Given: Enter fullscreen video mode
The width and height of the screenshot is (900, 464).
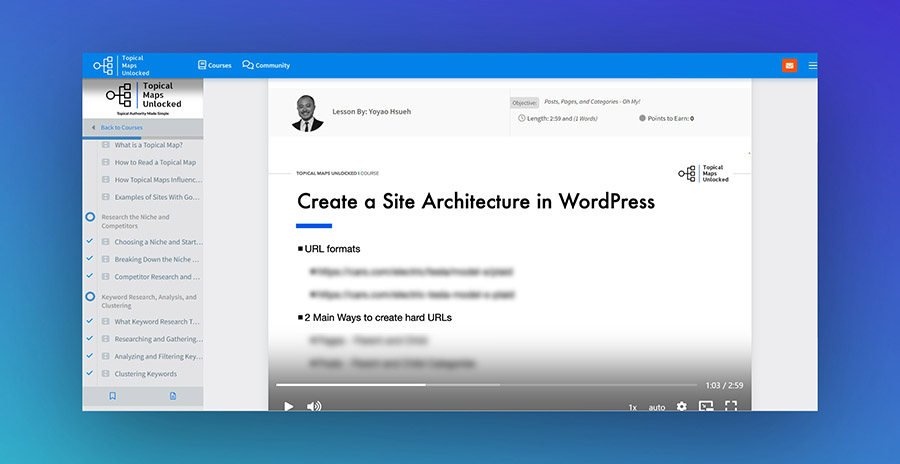Looking at the screenshot, I should click(x=731, y=406).
